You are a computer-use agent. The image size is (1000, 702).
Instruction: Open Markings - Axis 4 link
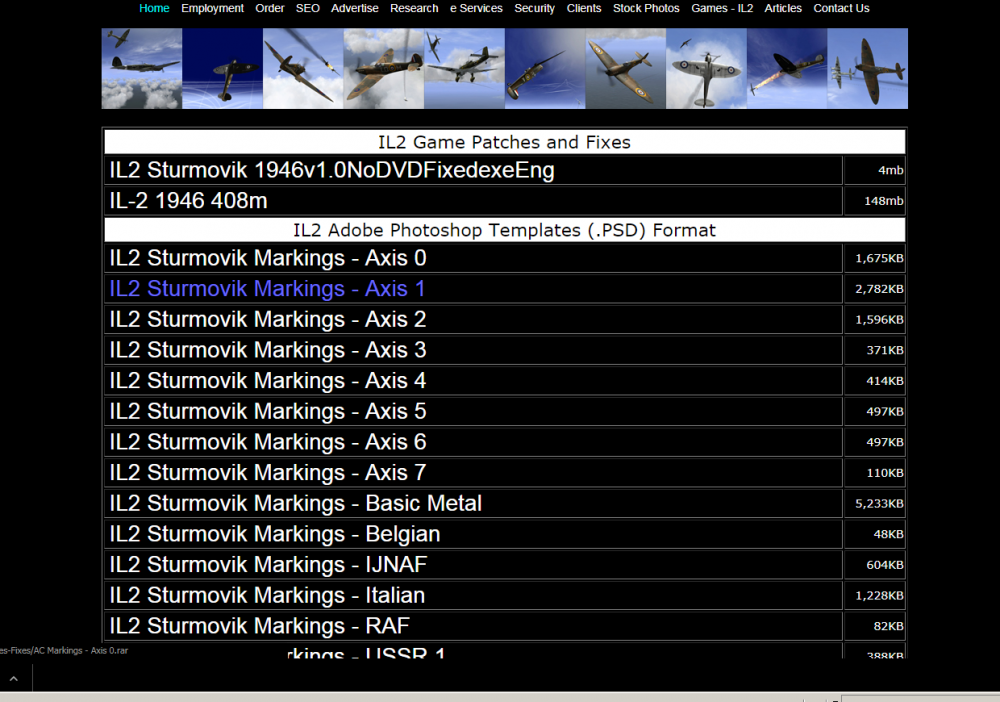[x=268, y=381]
